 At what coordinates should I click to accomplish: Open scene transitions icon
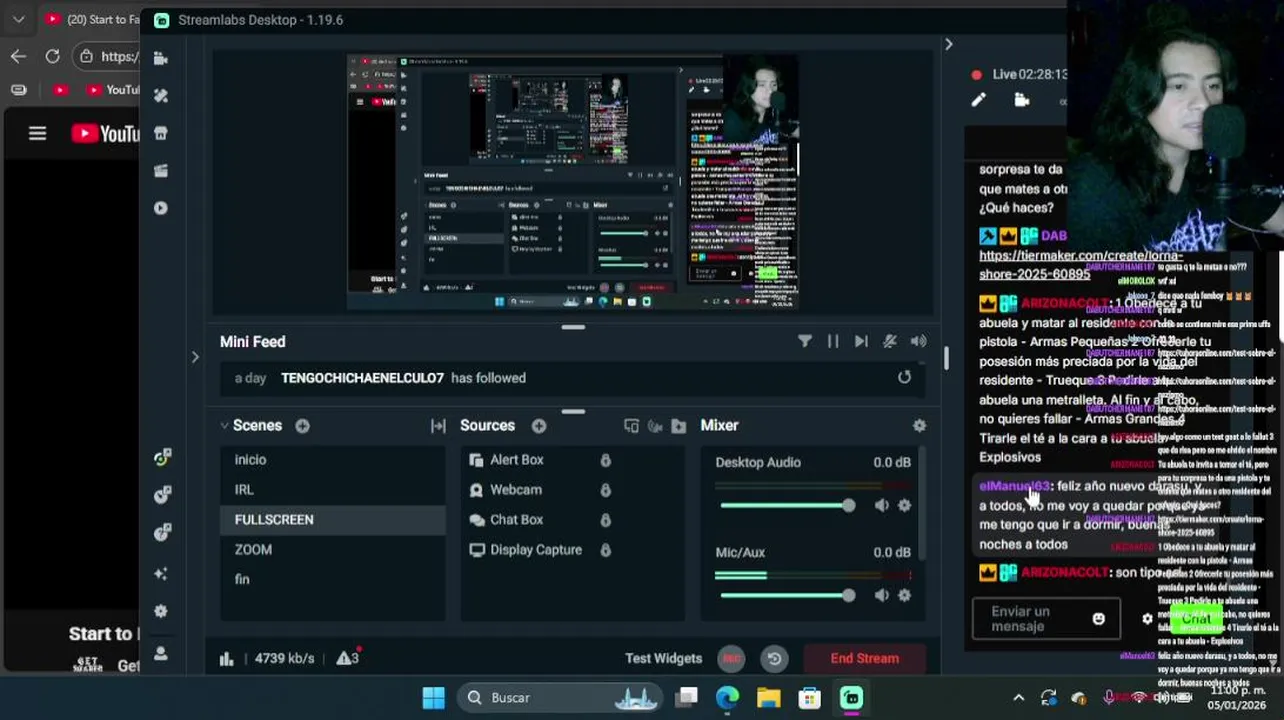(x=438, y=426)
